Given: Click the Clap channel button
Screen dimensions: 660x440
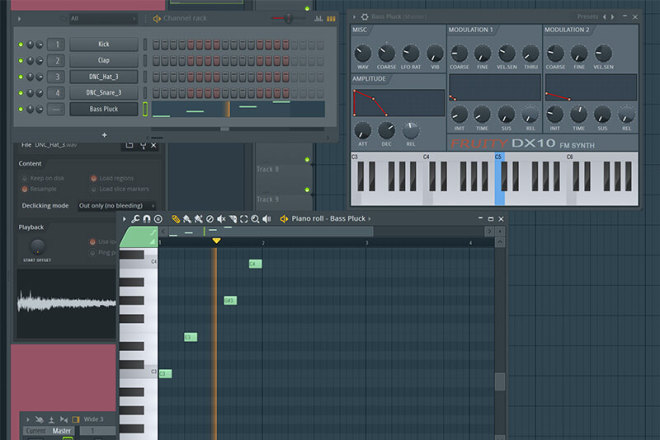Looking at the screenshot, I should [x=104, y=60].
